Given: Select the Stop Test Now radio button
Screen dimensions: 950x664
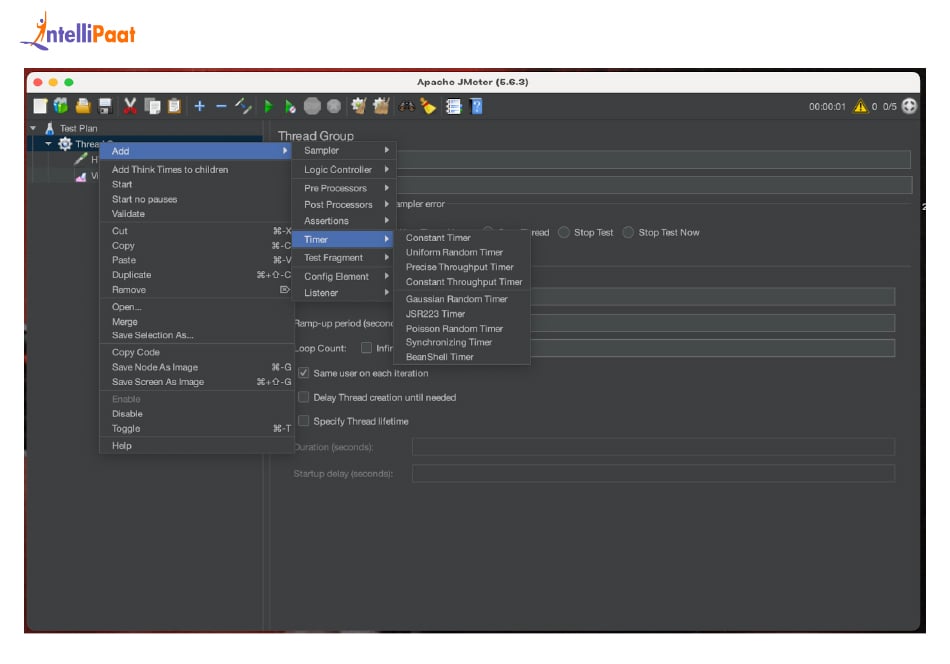Looking at the screenshot, I should tap(628, 233).
